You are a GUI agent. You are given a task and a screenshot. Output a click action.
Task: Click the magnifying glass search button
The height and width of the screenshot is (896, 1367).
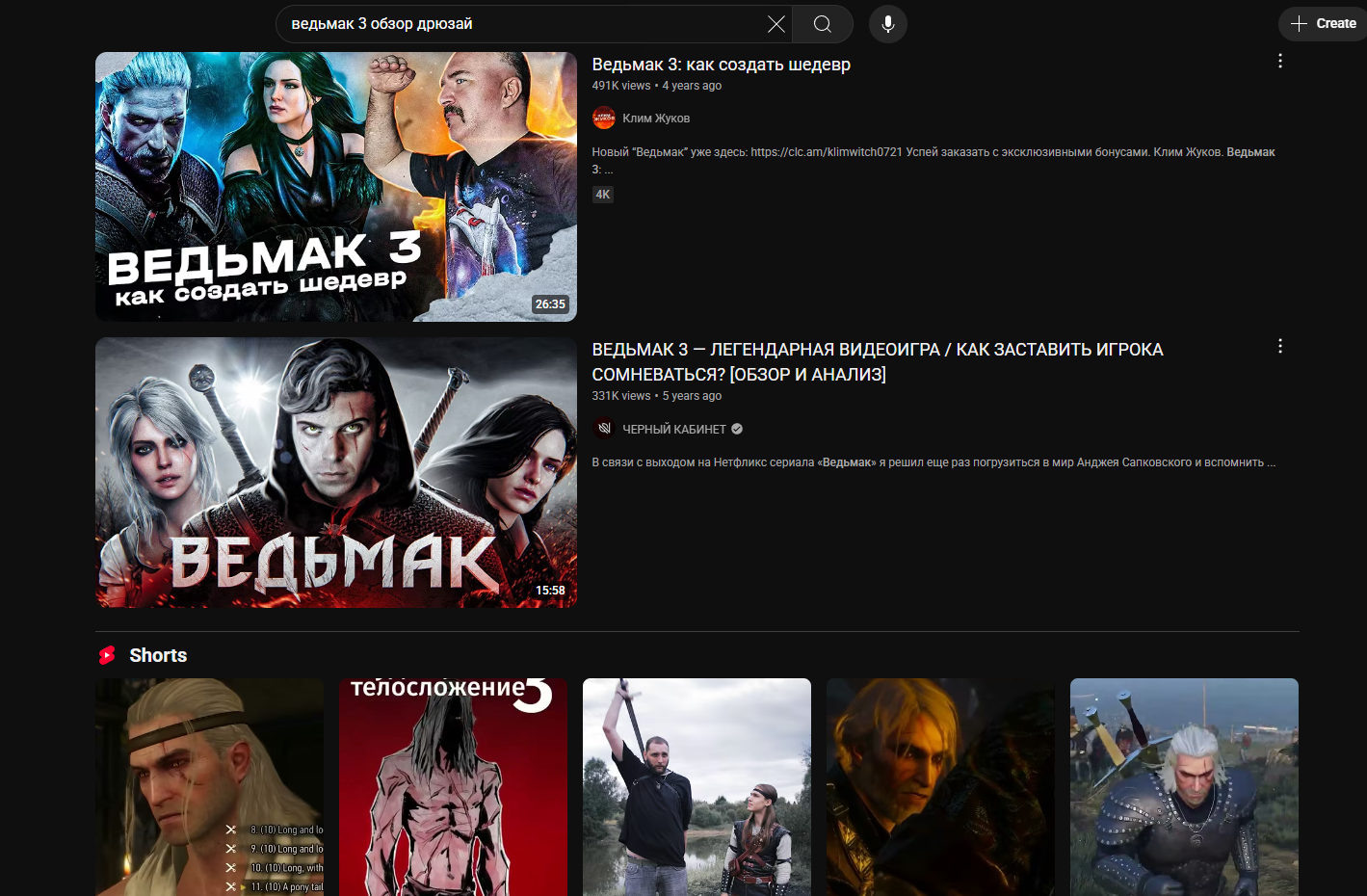click(823, 24)
